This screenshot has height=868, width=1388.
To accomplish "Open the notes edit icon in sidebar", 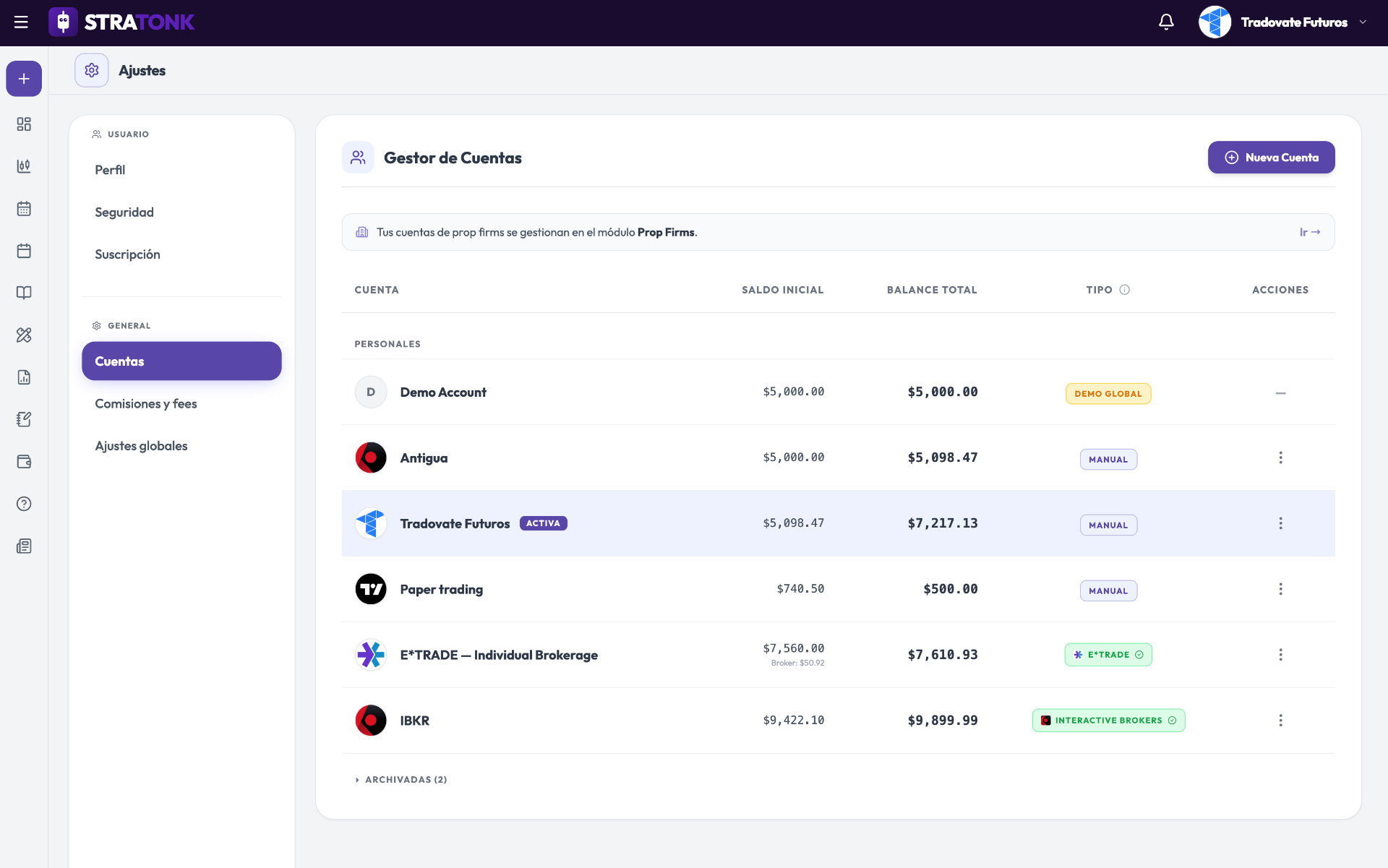I will pos(24,419).
